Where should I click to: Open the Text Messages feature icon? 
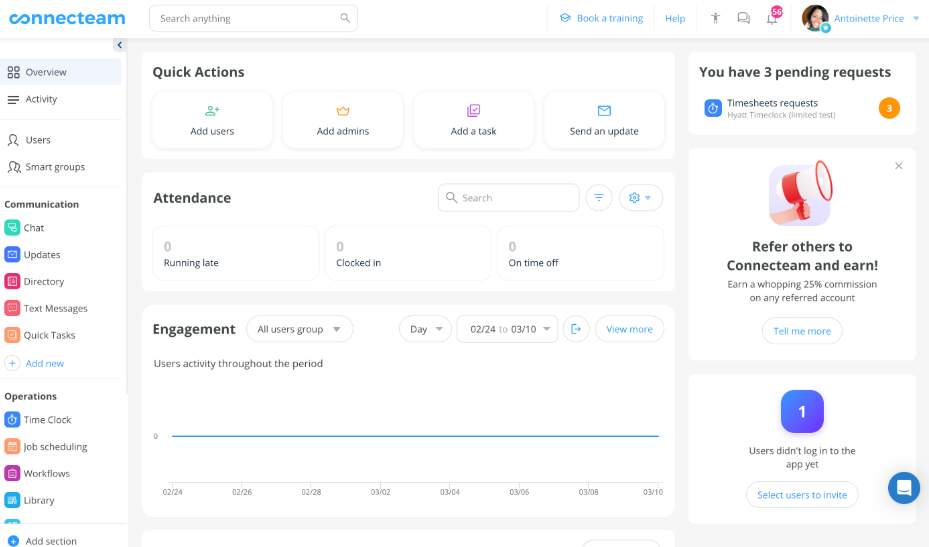coord(12,308)
